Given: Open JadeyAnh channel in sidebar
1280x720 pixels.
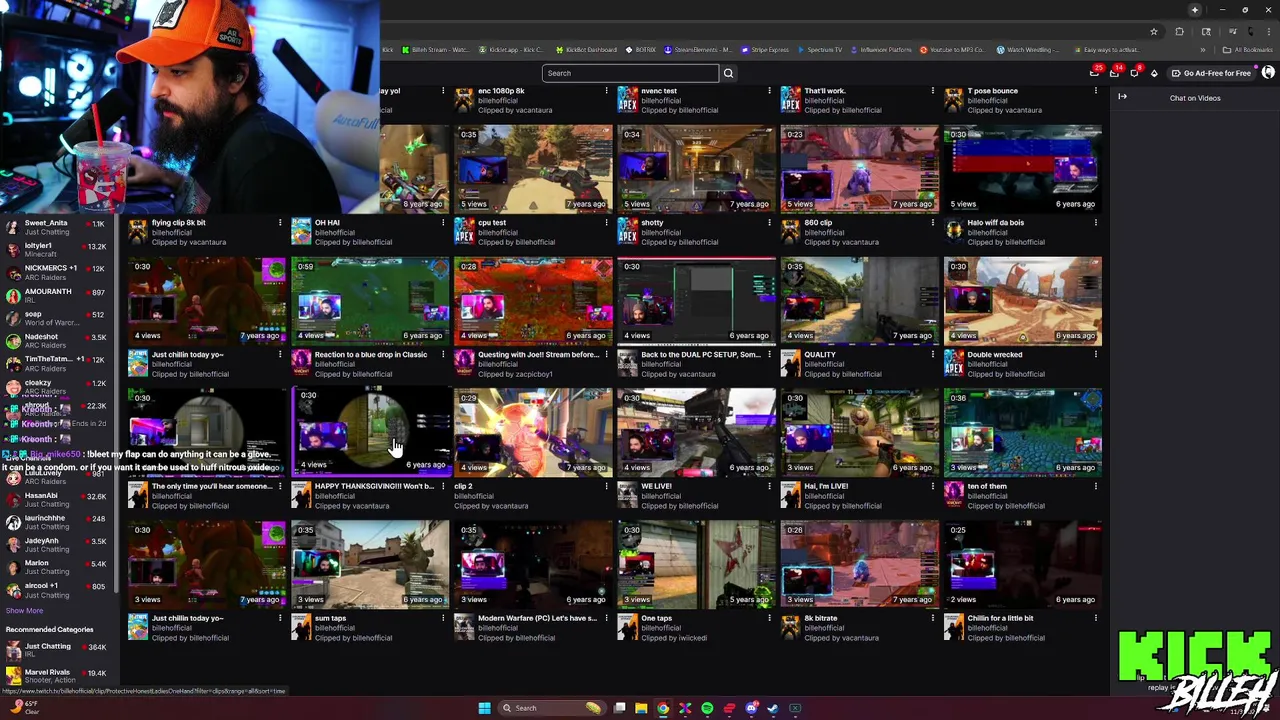Looking at the screenshot, I should 58,545.
